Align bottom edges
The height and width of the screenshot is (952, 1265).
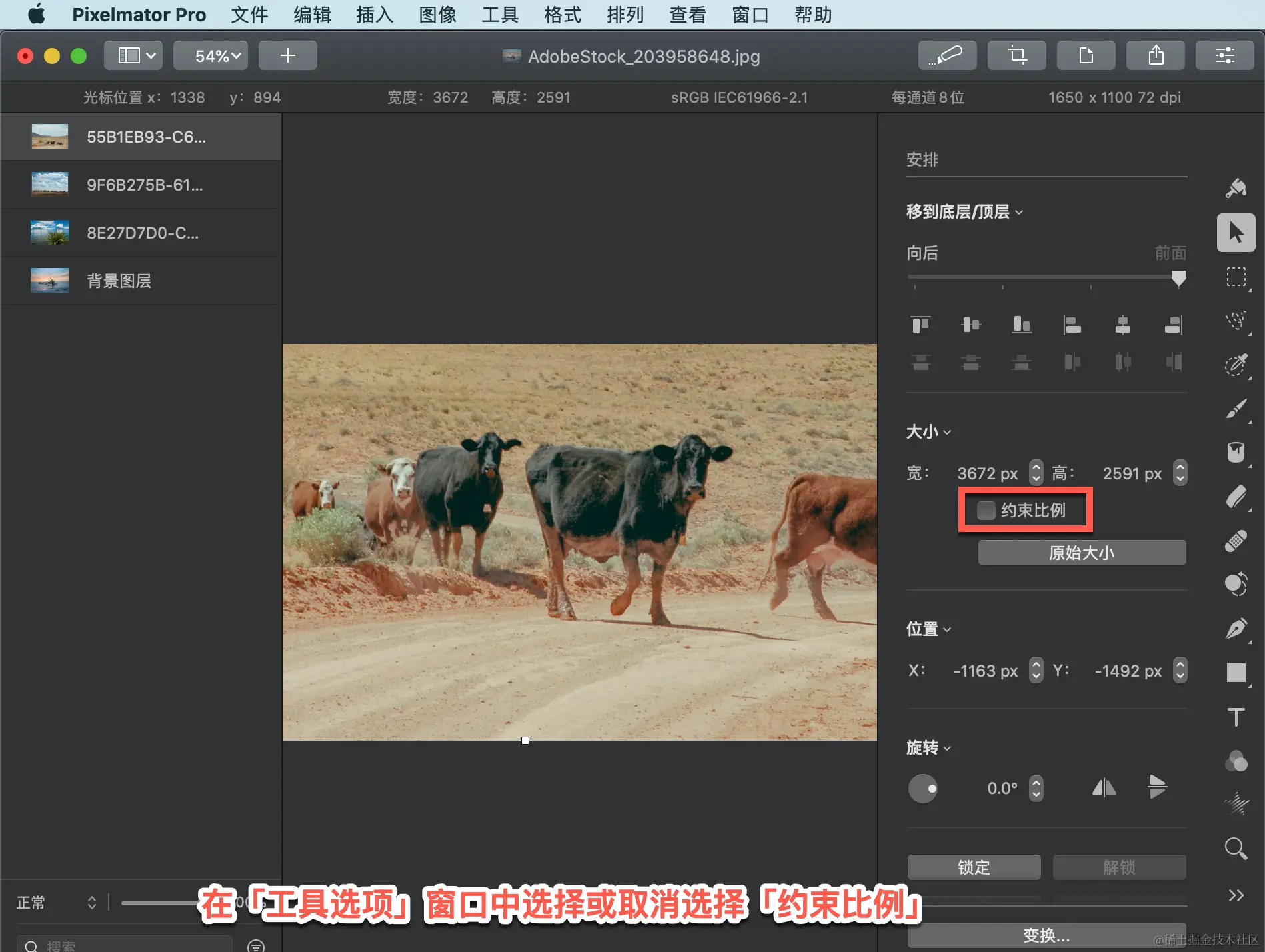click(1022, 325)
